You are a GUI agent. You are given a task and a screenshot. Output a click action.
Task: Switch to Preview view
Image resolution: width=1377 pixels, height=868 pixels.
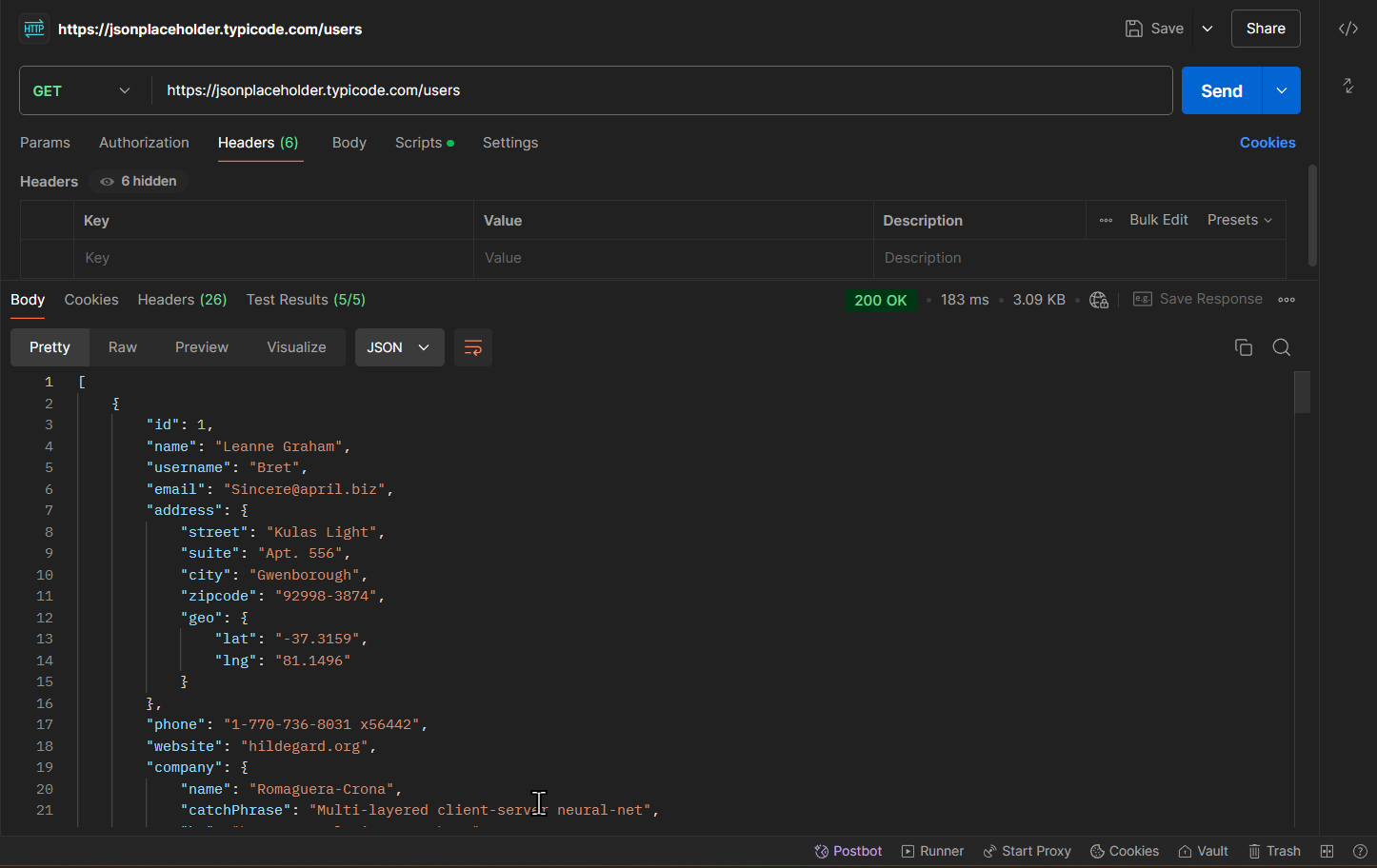pos(202,347)
